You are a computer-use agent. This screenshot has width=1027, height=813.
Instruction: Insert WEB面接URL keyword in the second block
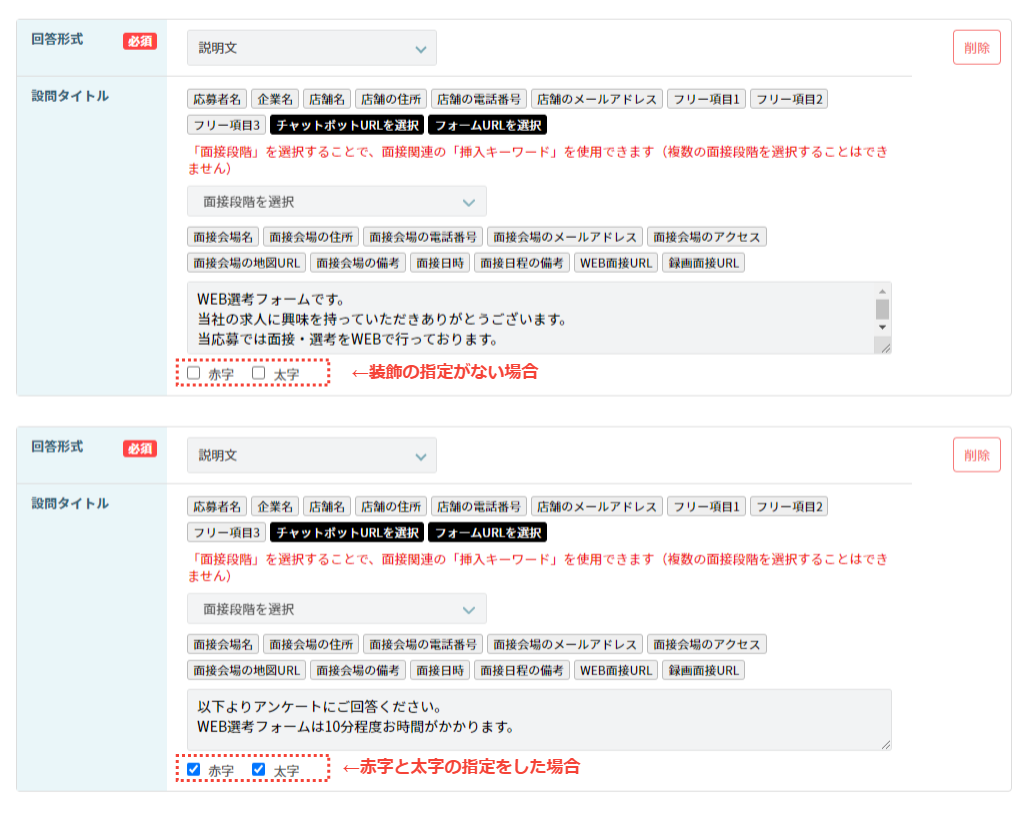615,670
